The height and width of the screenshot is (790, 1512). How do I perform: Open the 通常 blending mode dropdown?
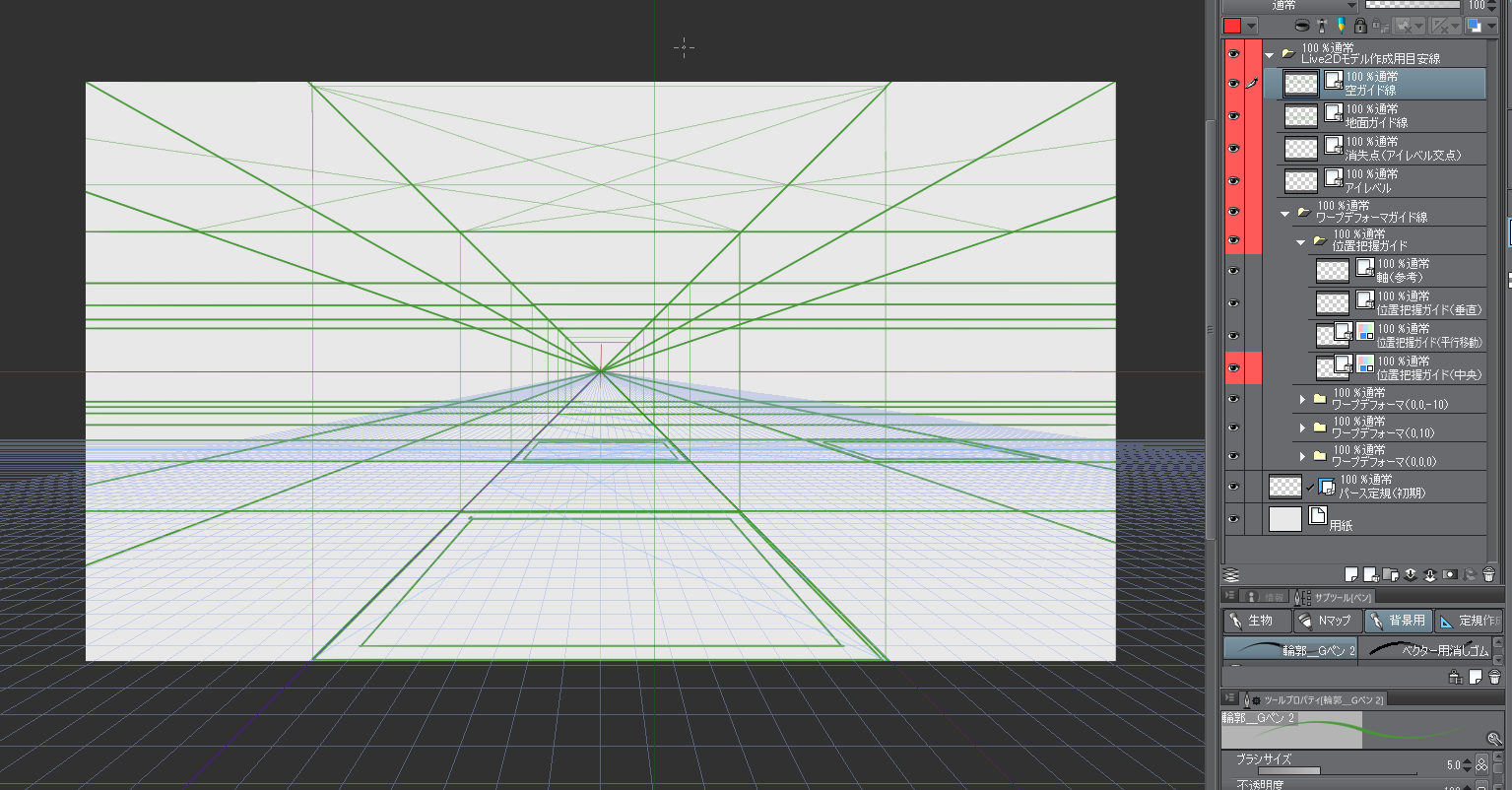(x=1289, y=5)
